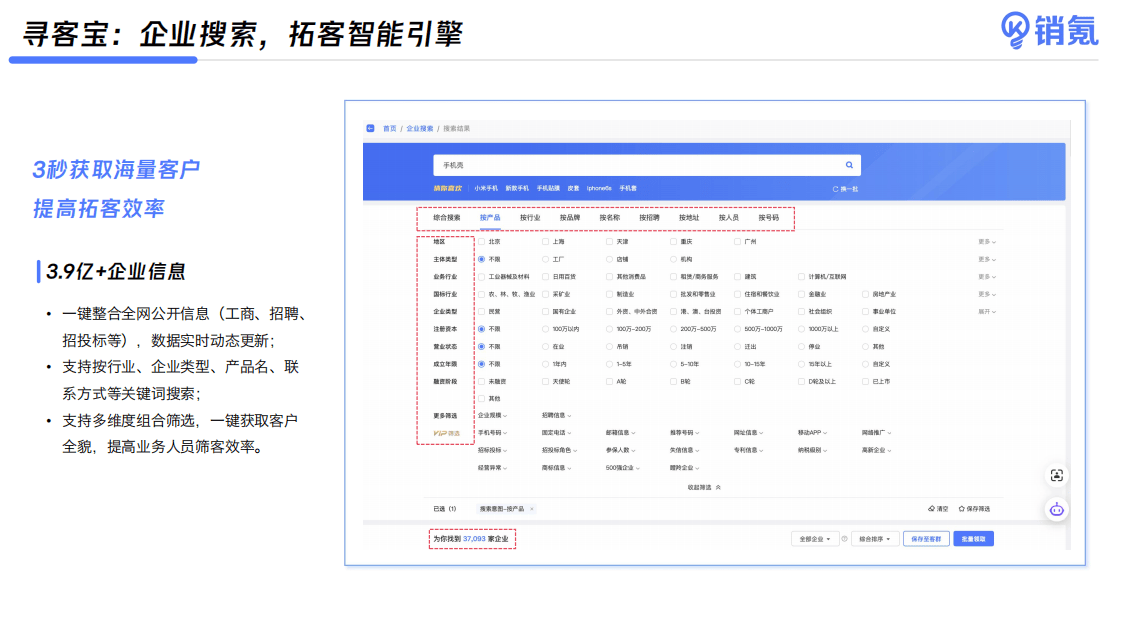Open the 综合排序 sort dropdown
The height and width of the screenshot is (621, 1137).
coord(873,539)
